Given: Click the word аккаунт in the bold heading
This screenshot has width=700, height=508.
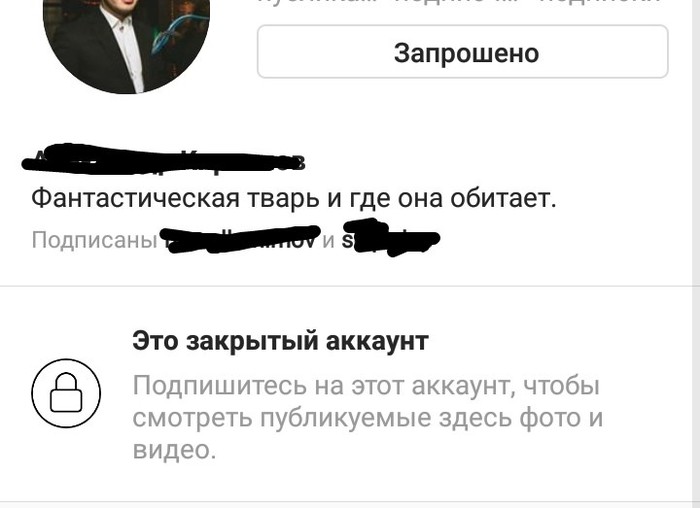Looking at the screenshot, I should click(377, 341).
